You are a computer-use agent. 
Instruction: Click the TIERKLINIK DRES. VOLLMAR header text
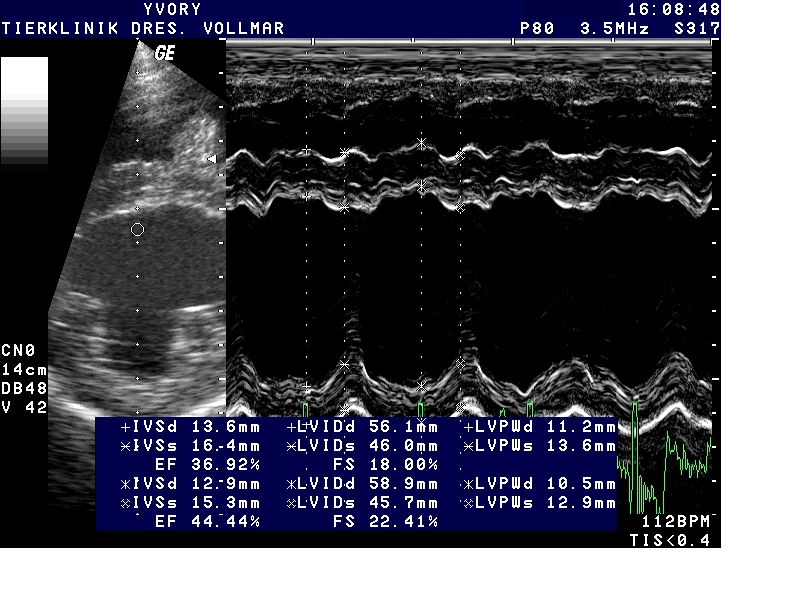pos(143,29)
